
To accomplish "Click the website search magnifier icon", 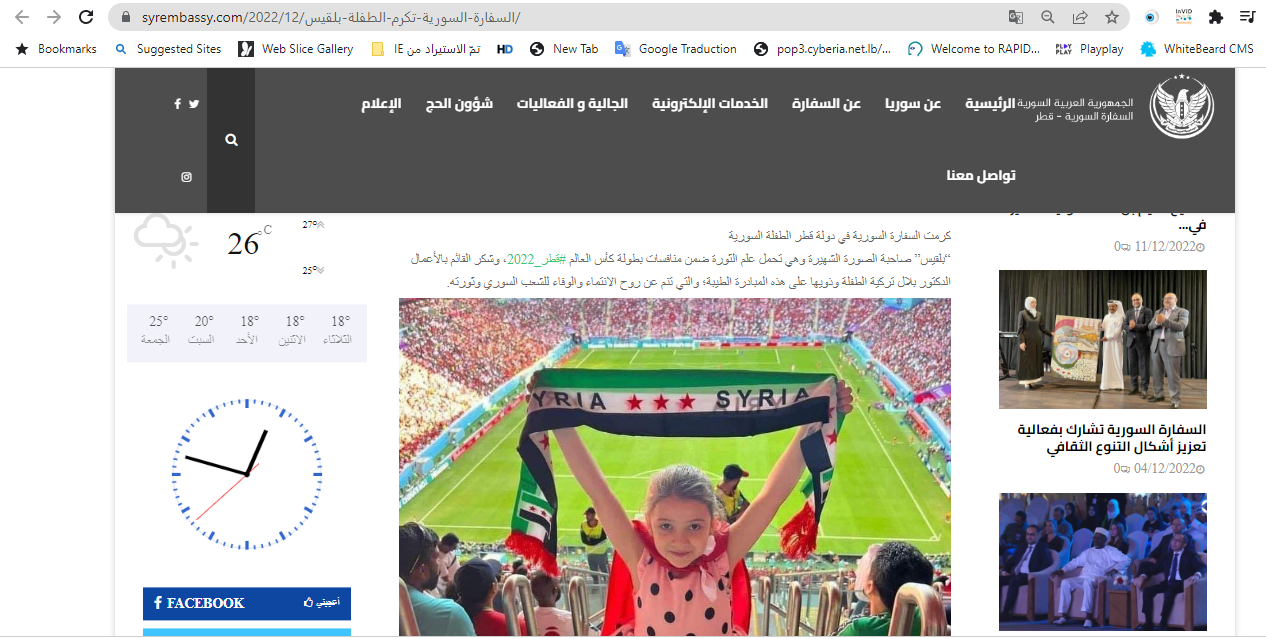I will [231, 140].
